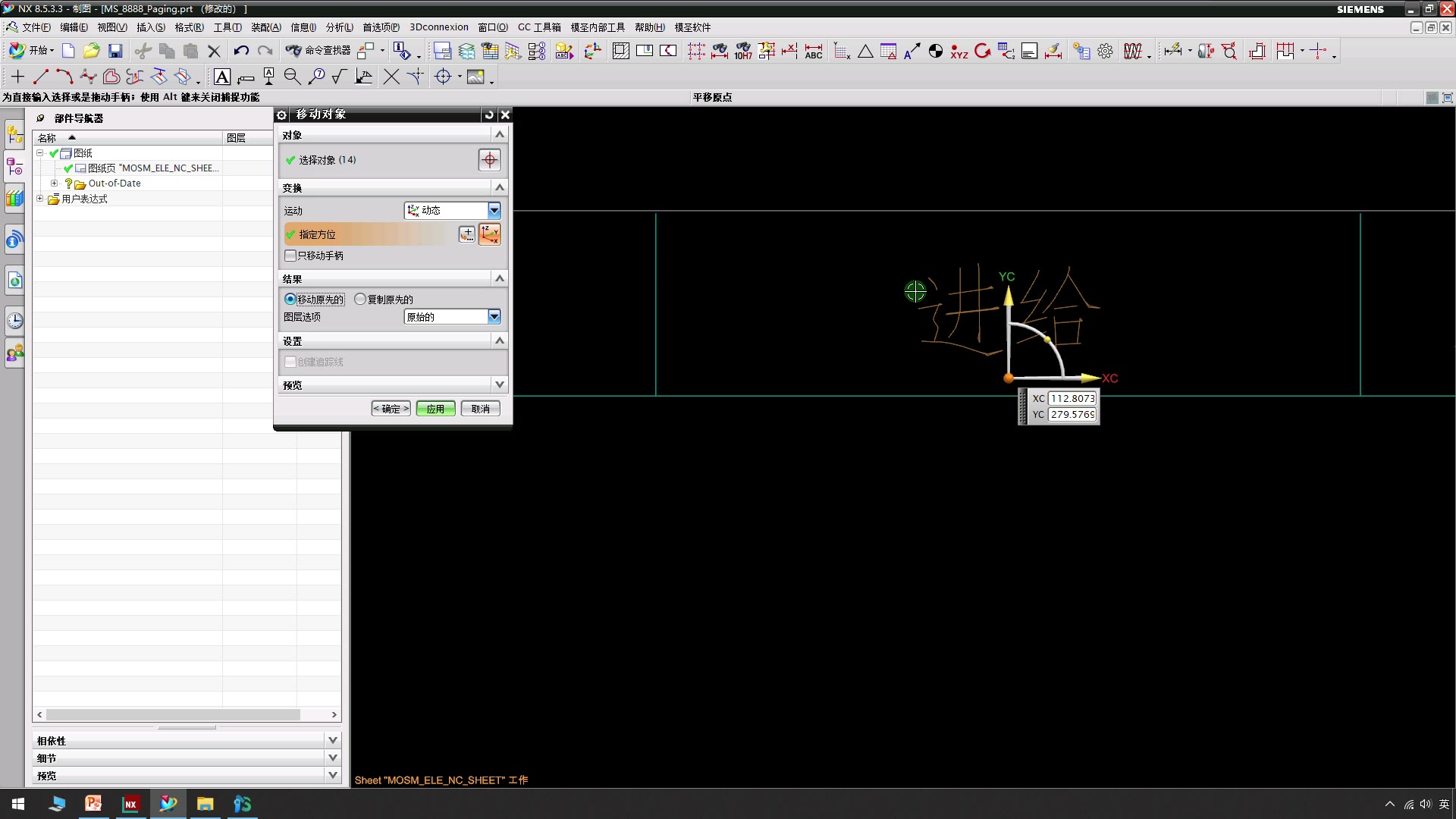The image size is (1456, 819).
Task: Save the part with the floppy disk icon
Action: point(115,51)
